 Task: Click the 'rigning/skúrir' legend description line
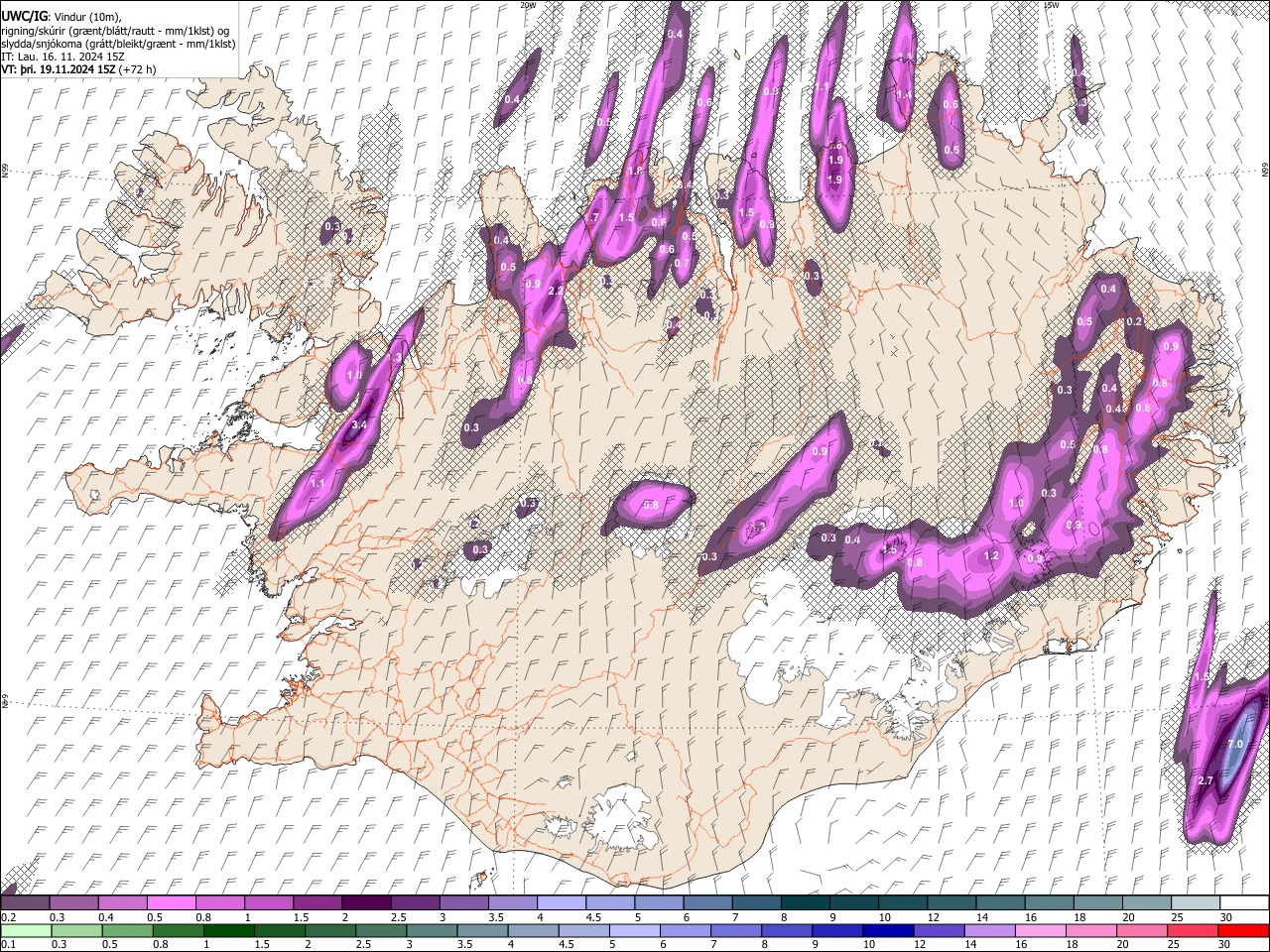tap(116, 30)
